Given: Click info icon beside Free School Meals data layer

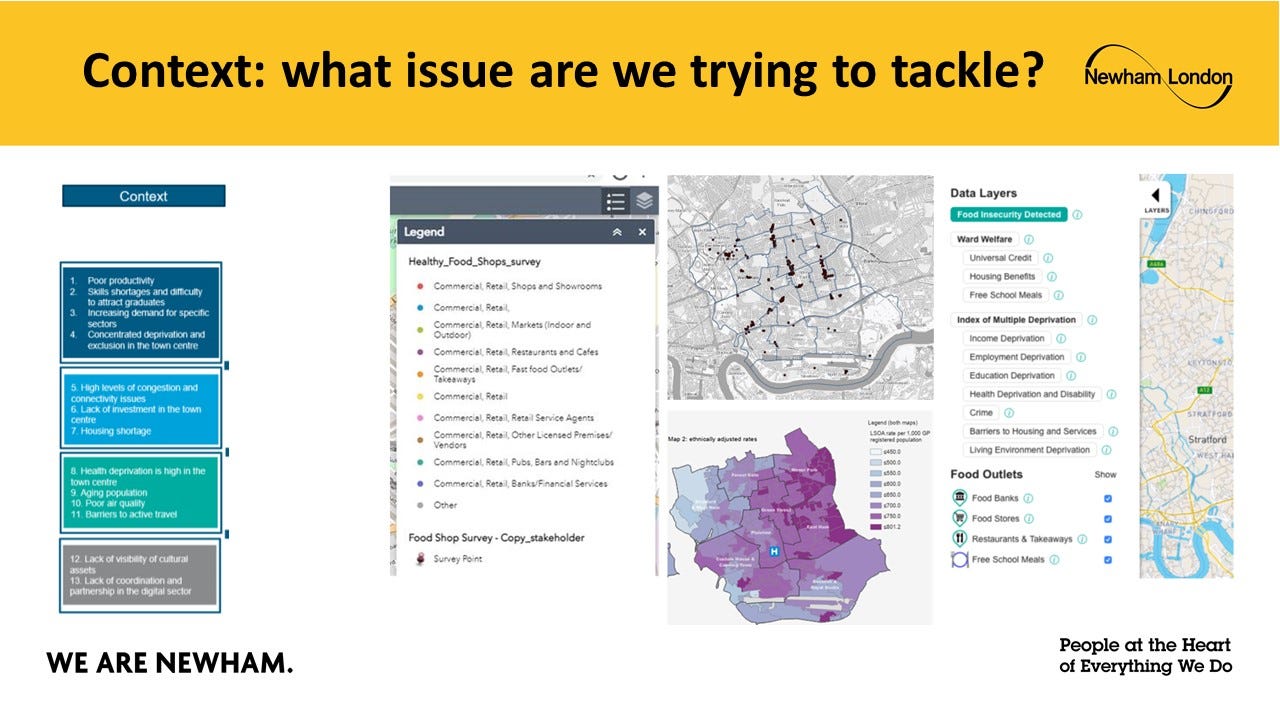Looking at the screenshot, I should tap(1058, 295).
